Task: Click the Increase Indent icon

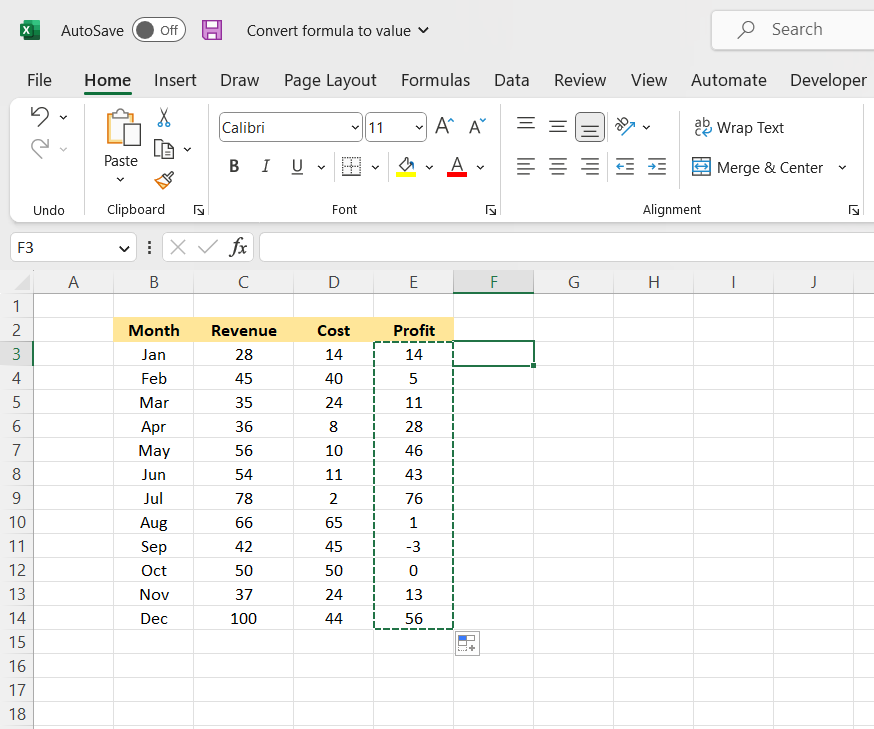Action: tap(656, 167)
